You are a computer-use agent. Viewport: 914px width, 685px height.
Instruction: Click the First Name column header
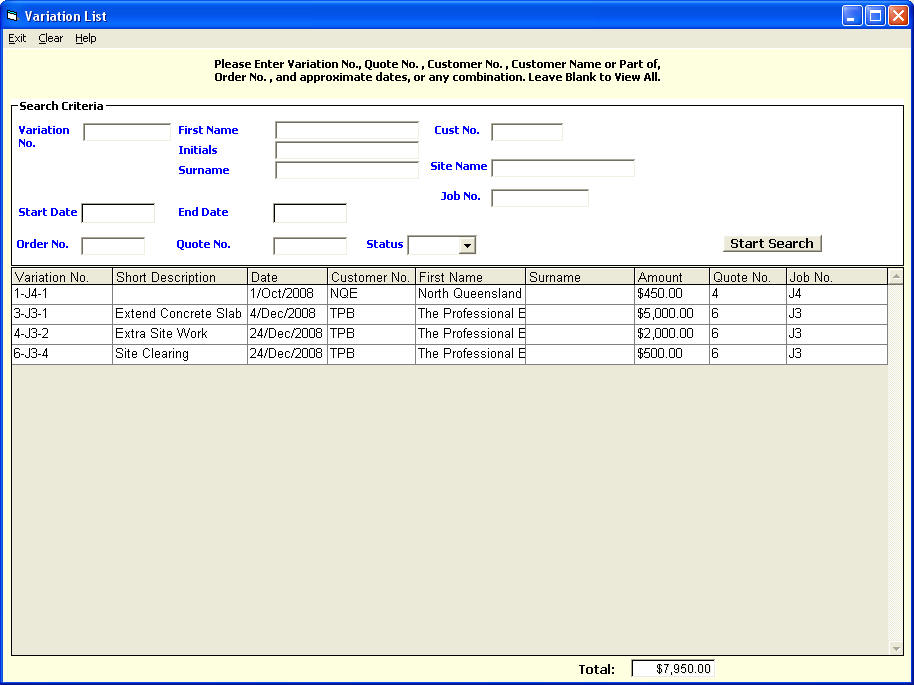[x=470, y=277]
